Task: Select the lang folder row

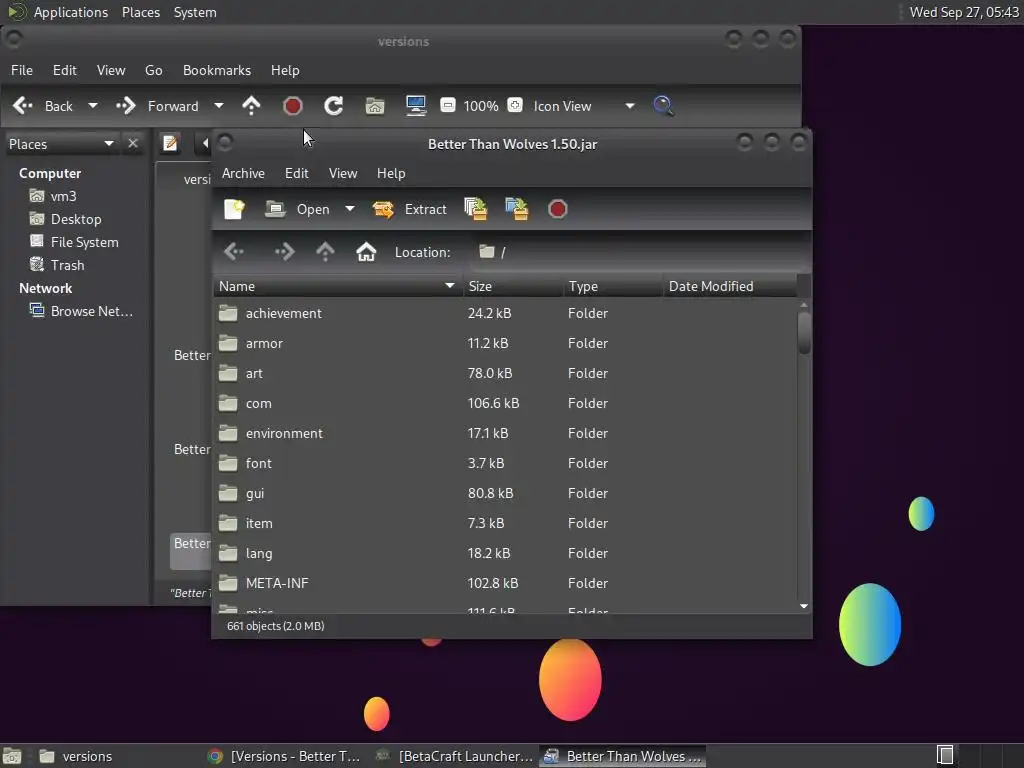Action: tap(505, 554)
